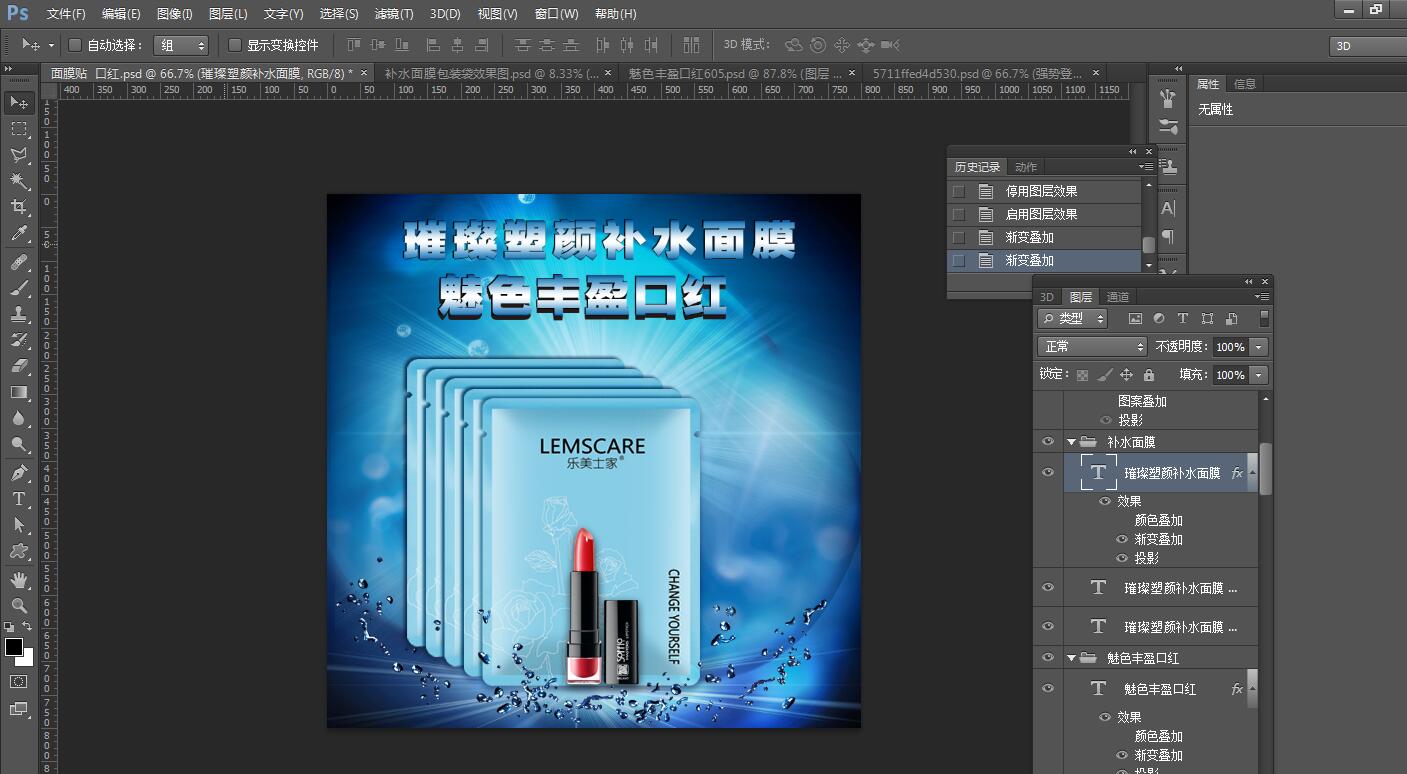Viewport: 1407px width, 774px height.
Task: Select the Dodge tool
Action: pos(19,444)
